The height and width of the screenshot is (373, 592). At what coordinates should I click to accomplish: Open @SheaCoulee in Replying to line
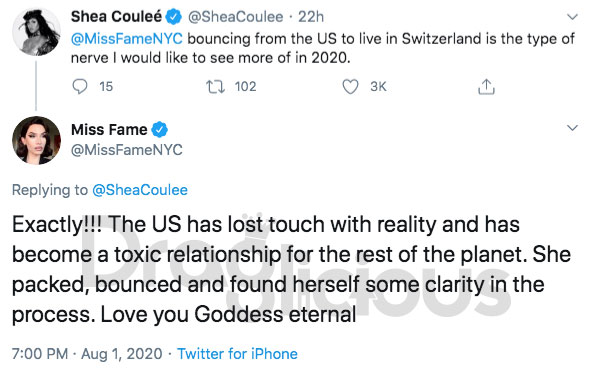[x=140, y=190]
